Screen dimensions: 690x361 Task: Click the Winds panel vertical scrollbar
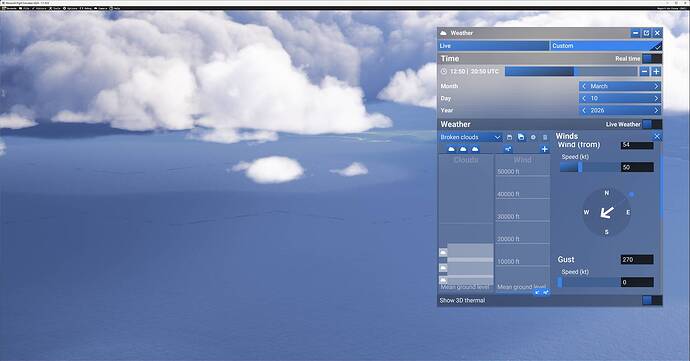(661, 185)
